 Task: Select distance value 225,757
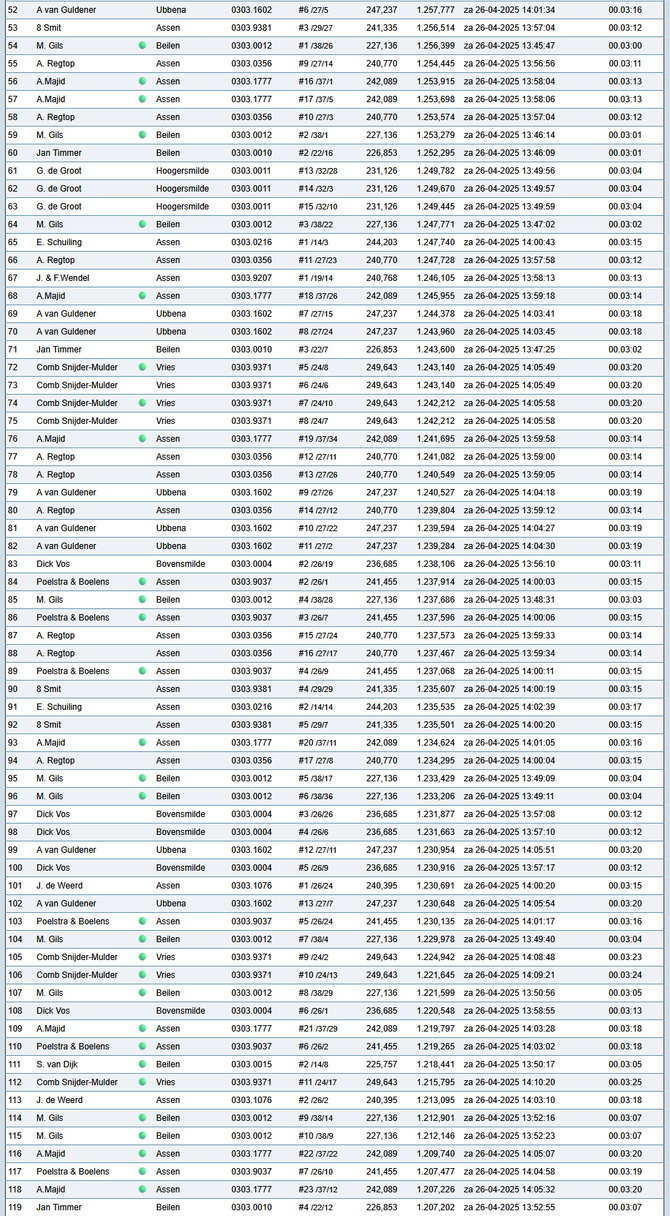click(x=381, y=1064)
